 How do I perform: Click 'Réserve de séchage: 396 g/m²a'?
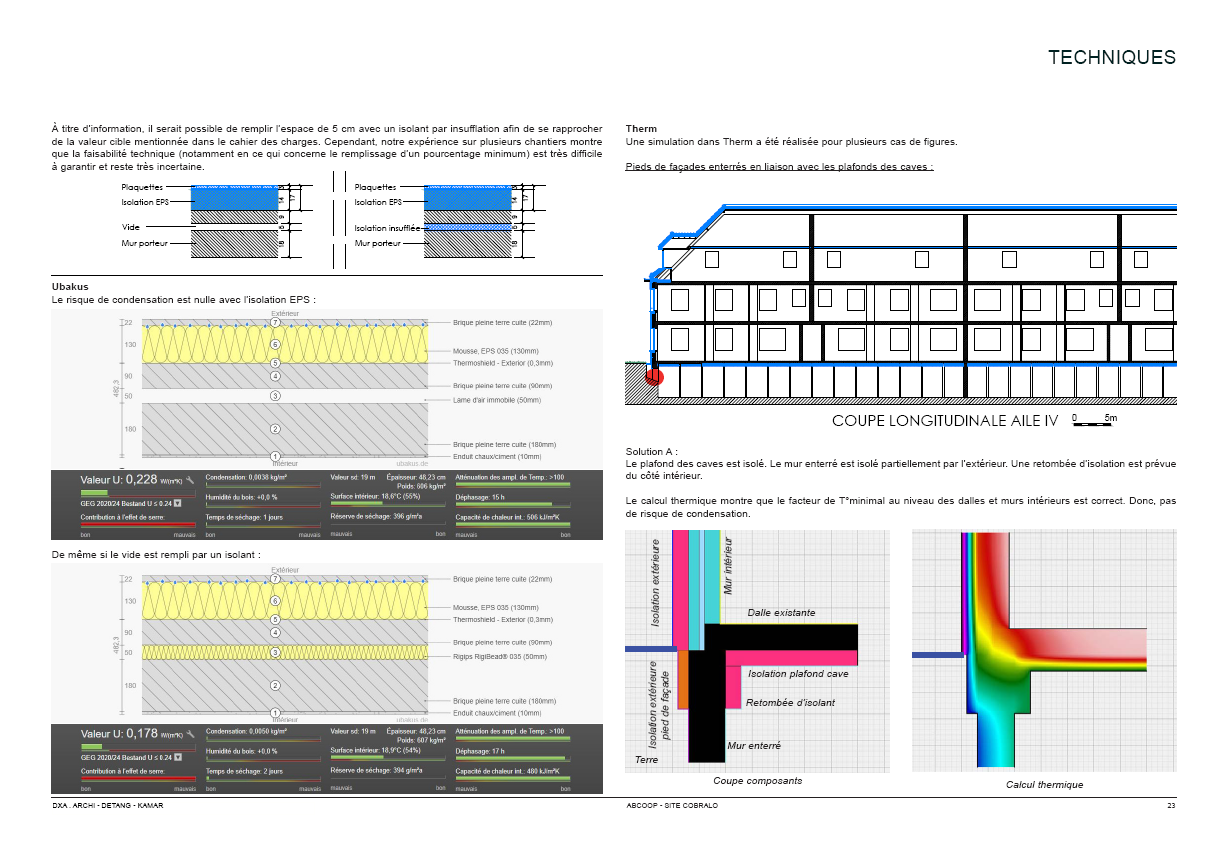click(376, 516)
